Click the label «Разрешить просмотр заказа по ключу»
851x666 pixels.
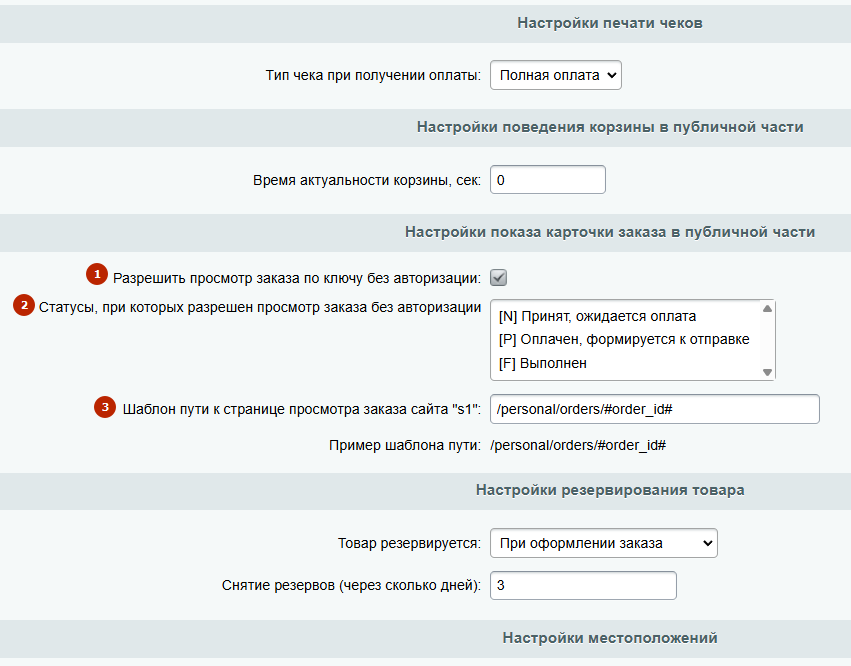pyautogui.click(x=297, y=278)
